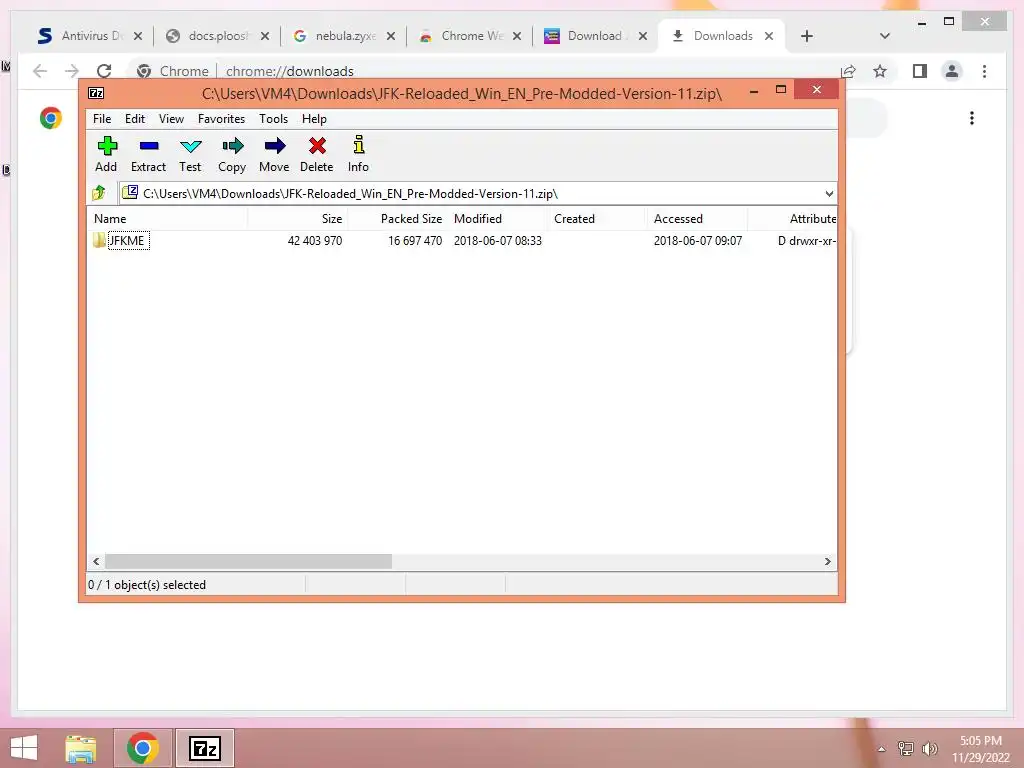Click the horizontal scrollbar right arrow

point(828,562)
